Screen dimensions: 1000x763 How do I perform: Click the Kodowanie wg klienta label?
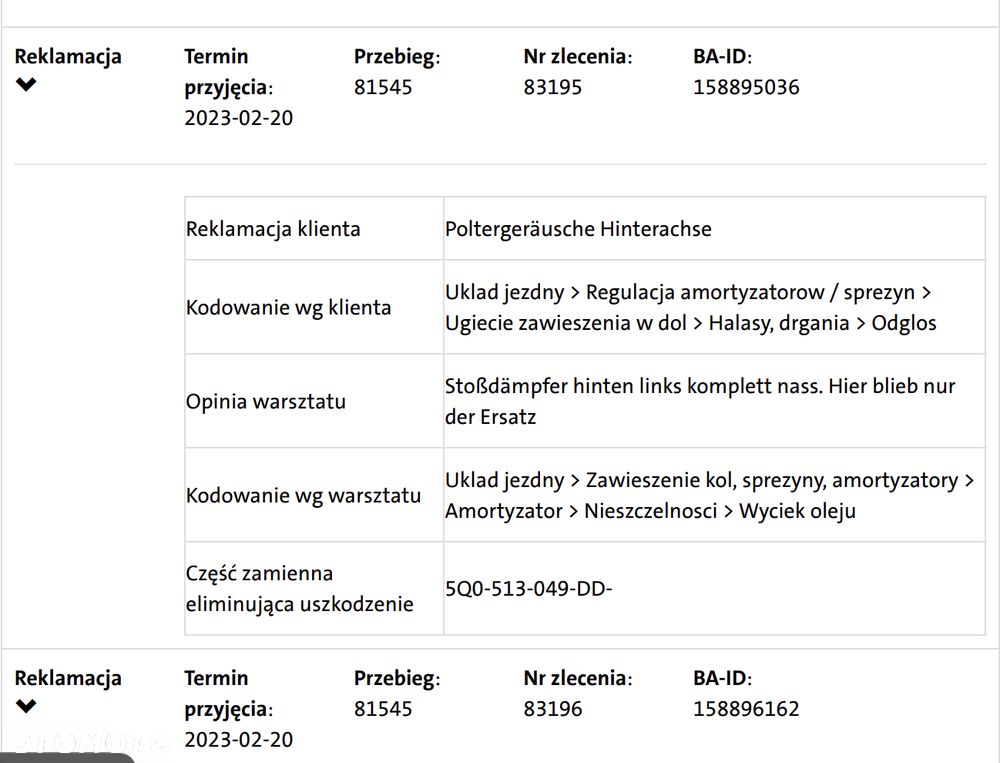tap(288, 307)
